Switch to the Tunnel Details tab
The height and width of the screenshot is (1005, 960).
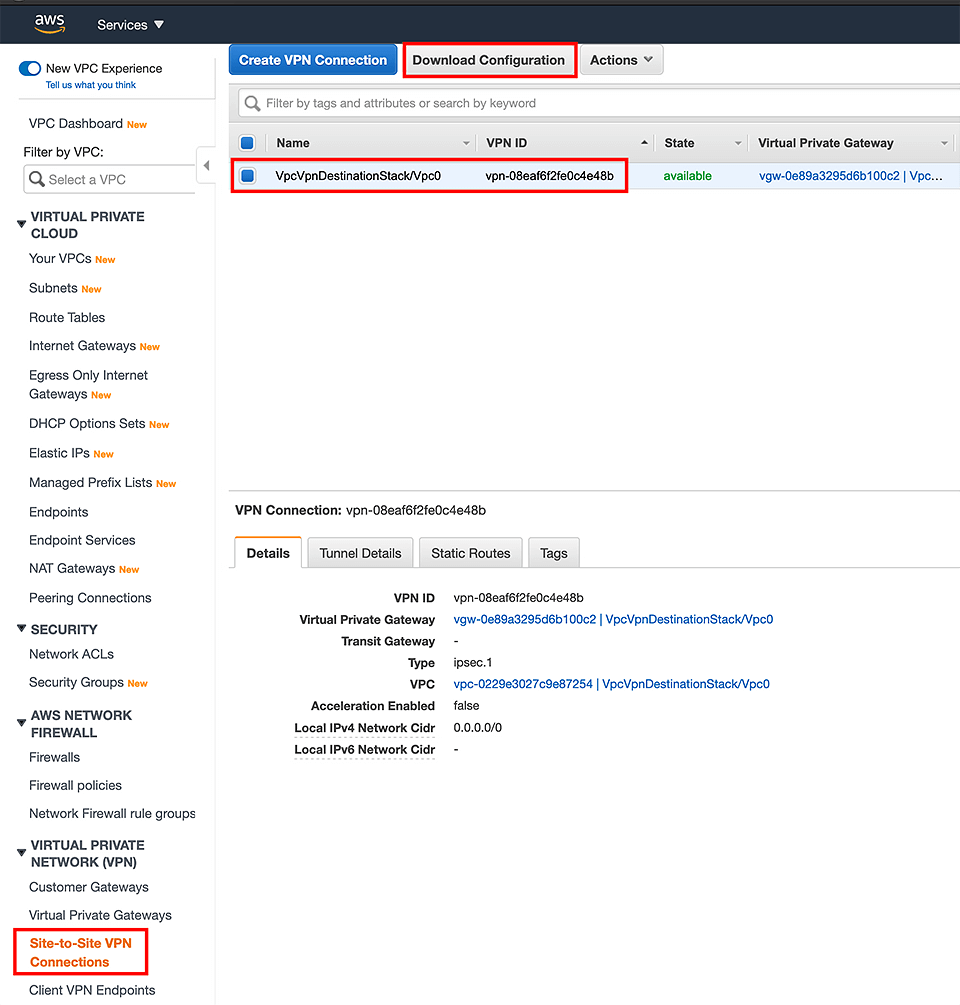[x=360, y=552]
